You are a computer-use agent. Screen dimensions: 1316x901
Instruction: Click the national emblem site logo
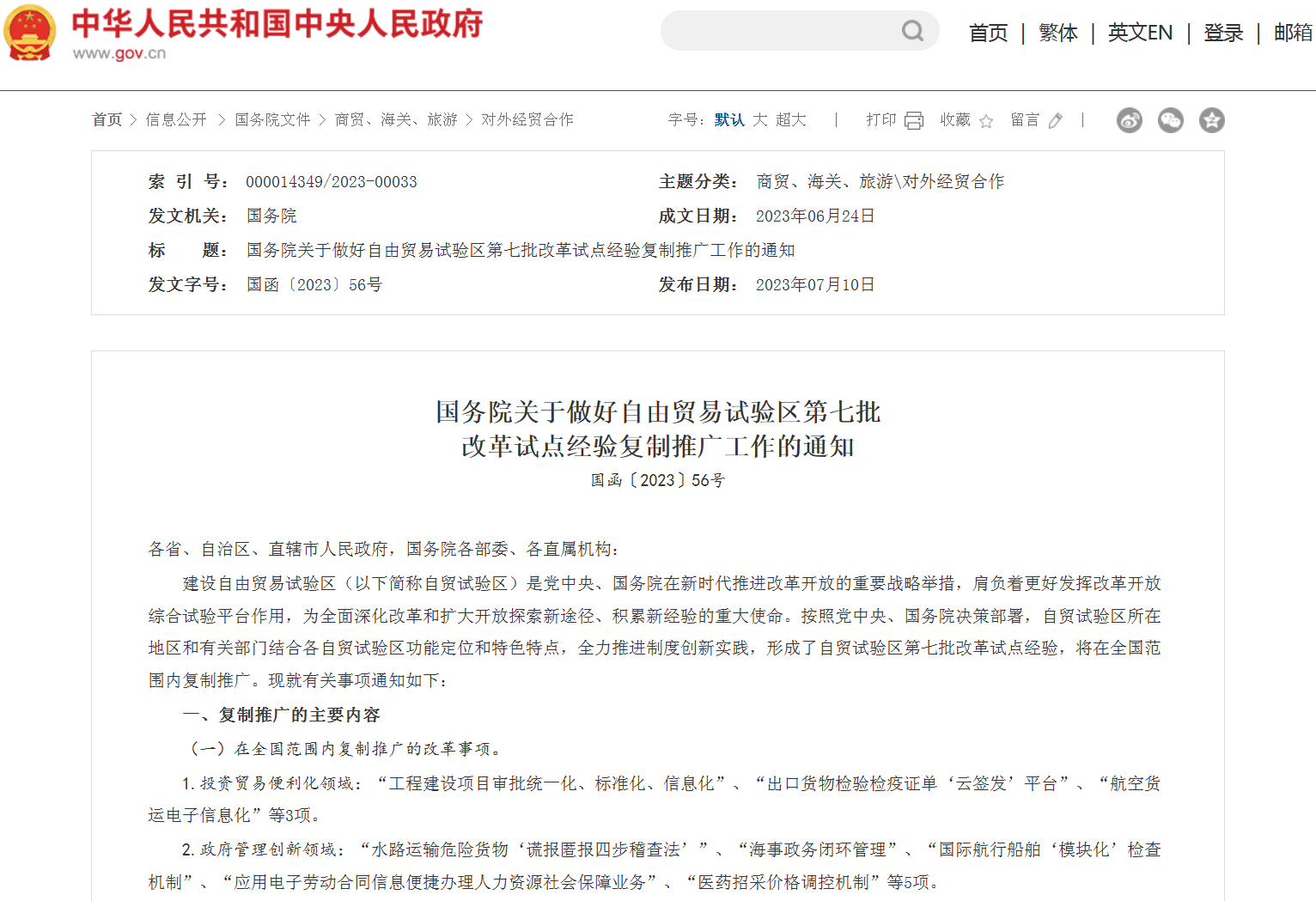coord(30,34)
